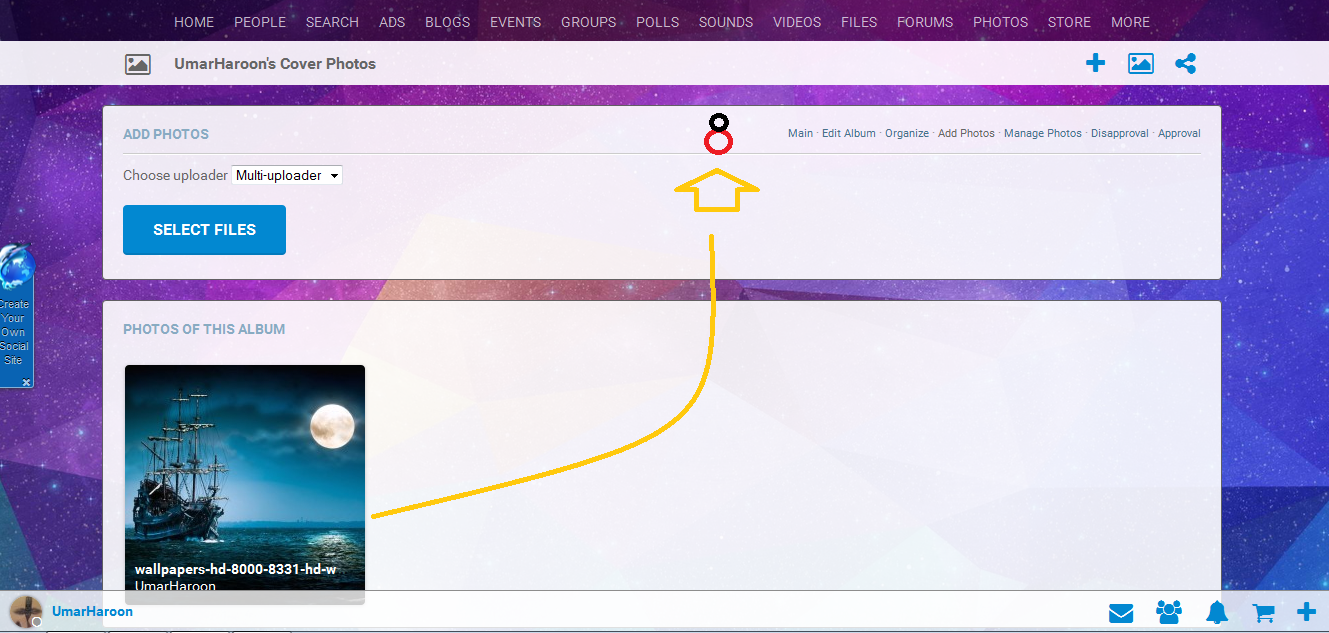Click the plus icon in album header
The height and width of the screenshot is (633, 1329).
[1095, 64]
